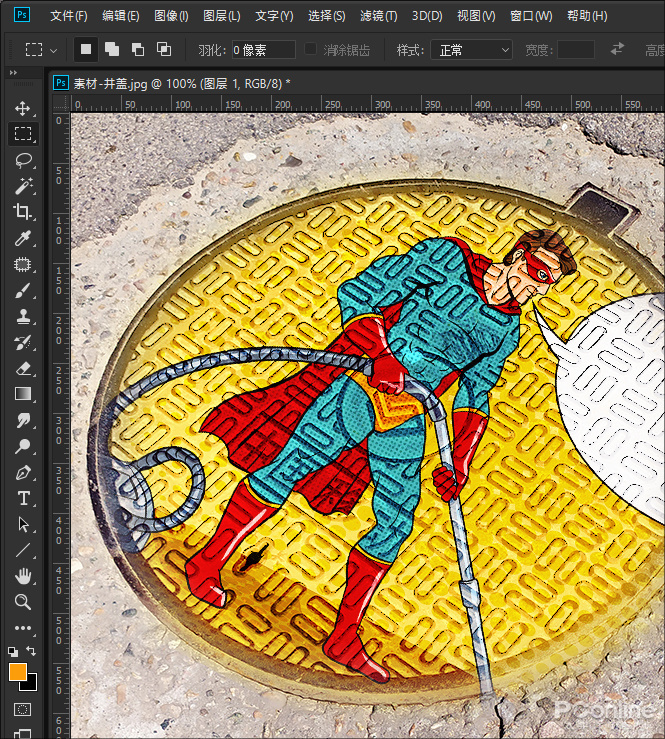Switch to the Brush tool

pyautogui.click(x=22, y=290)
